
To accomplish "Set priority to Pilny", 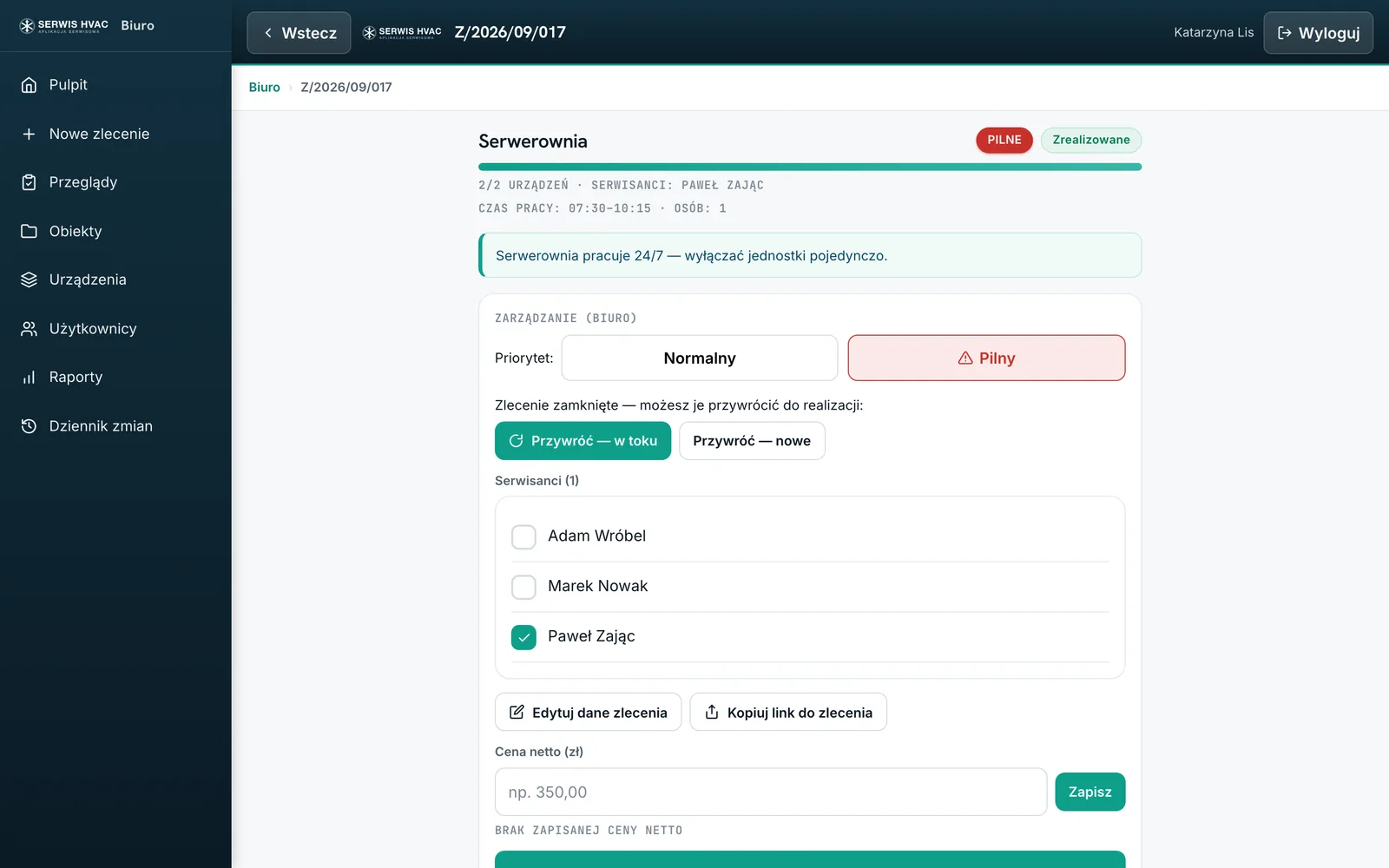I will coord(986,358).
